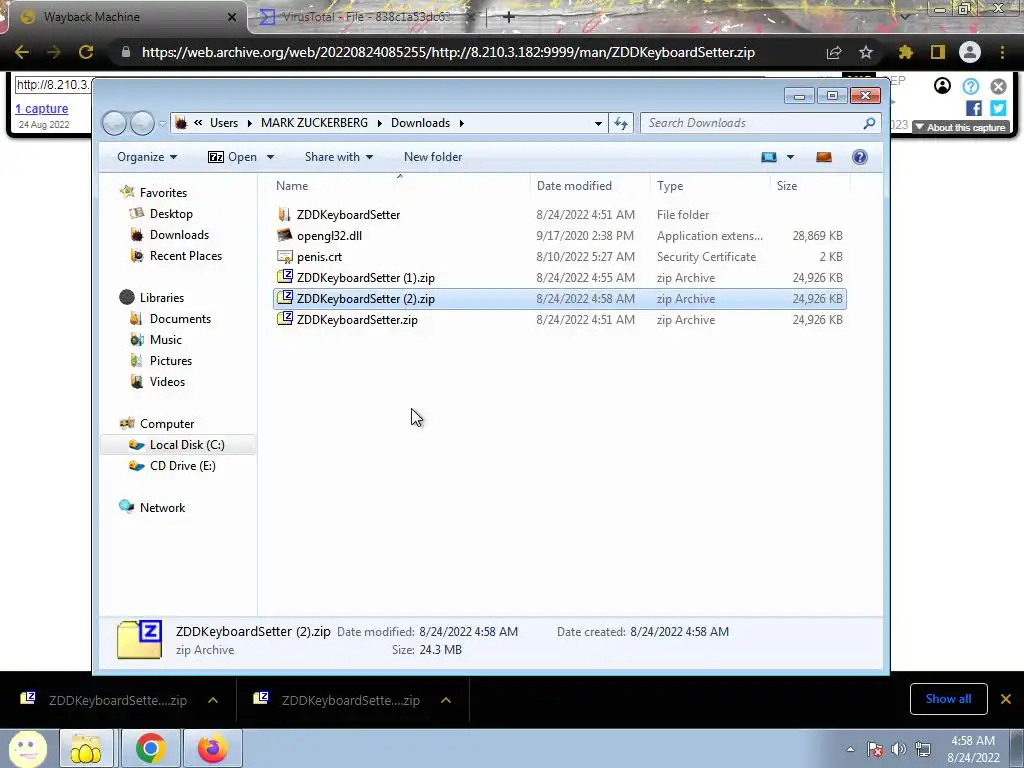Open Wayback user account icon
The height and width of the screenshot is (768, 1024).
[x=942, y=86]
